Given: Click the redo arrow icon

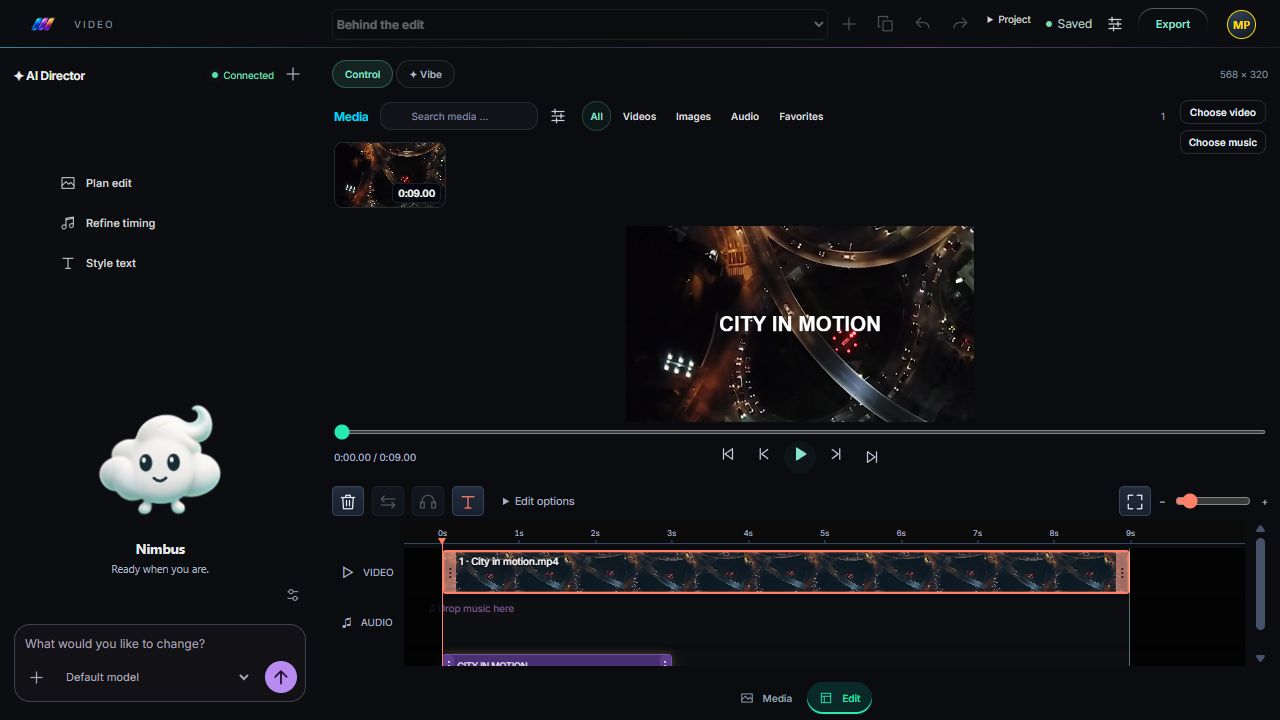Looking at the screenshot, I should 960,24.
